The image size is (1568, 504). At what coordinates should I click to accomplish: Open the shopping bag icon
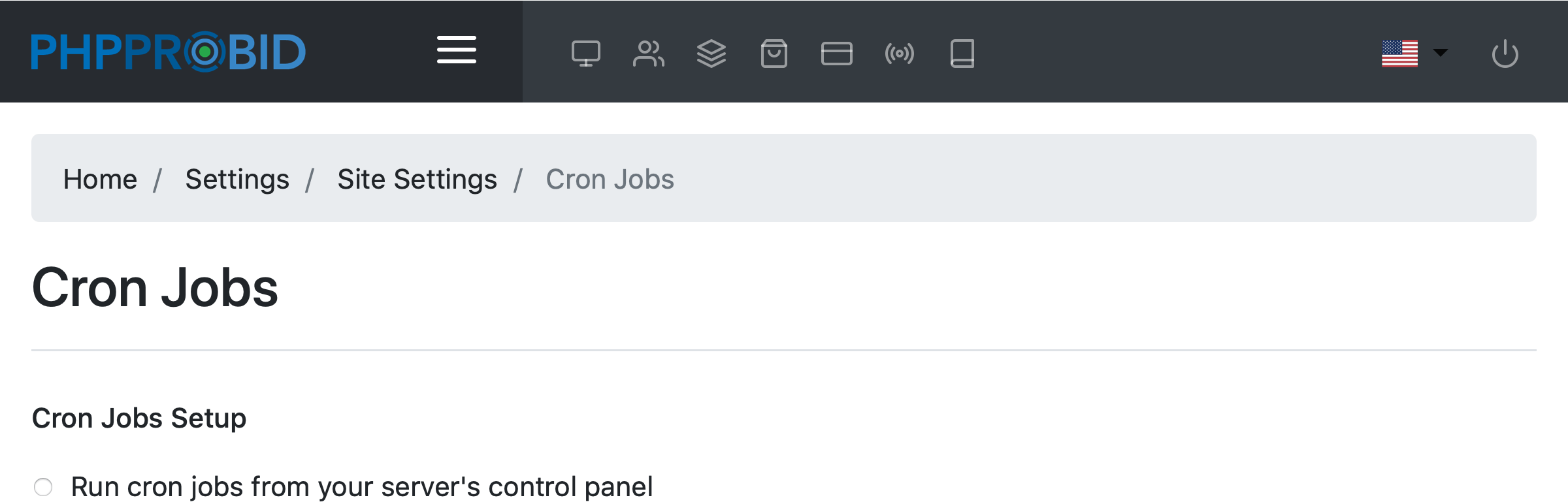[x=774, y=54]
